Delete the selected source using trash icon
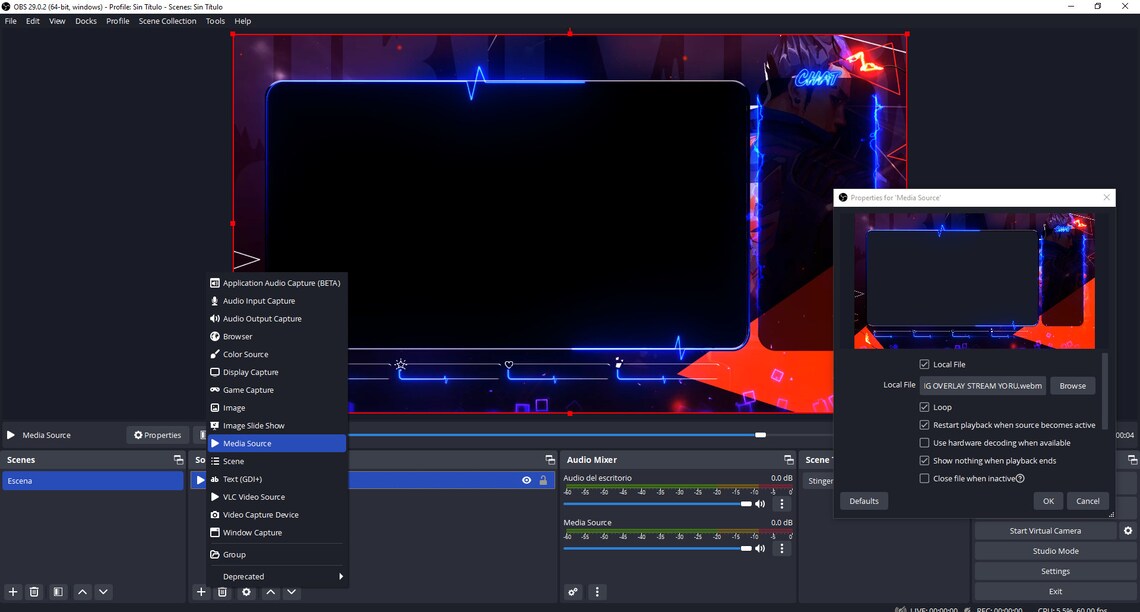The image size is (1140, 612). pyautogui.click(x=222, y=592)
